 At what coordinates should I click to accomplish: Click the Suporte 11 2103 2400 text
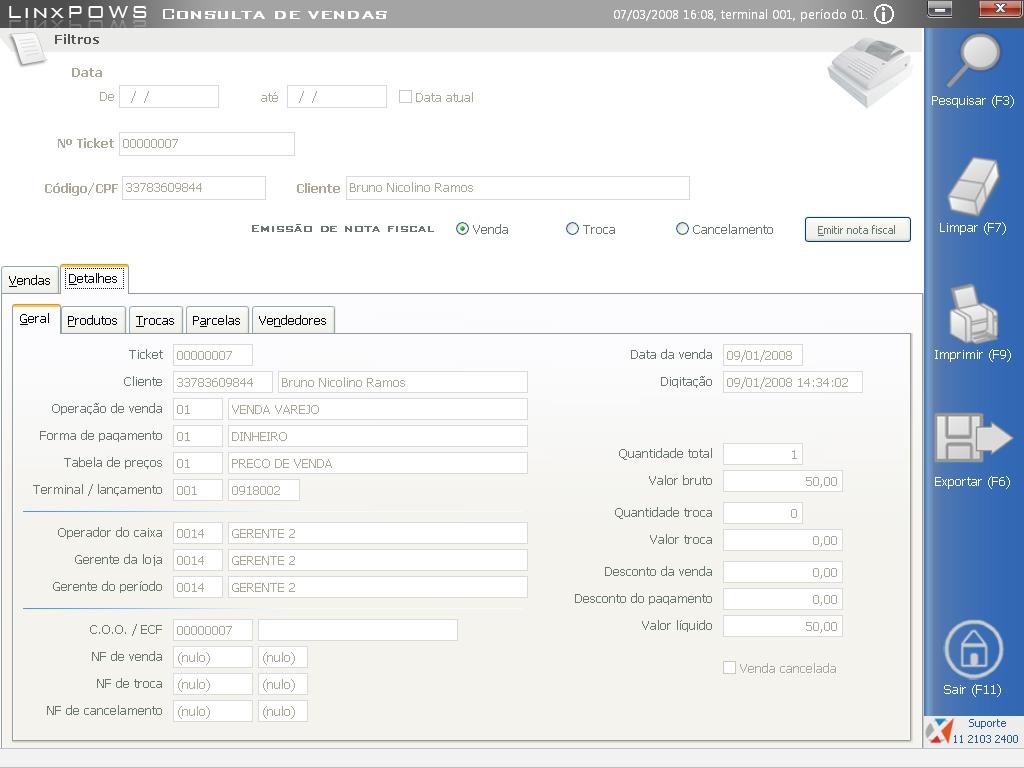[986, 731]
